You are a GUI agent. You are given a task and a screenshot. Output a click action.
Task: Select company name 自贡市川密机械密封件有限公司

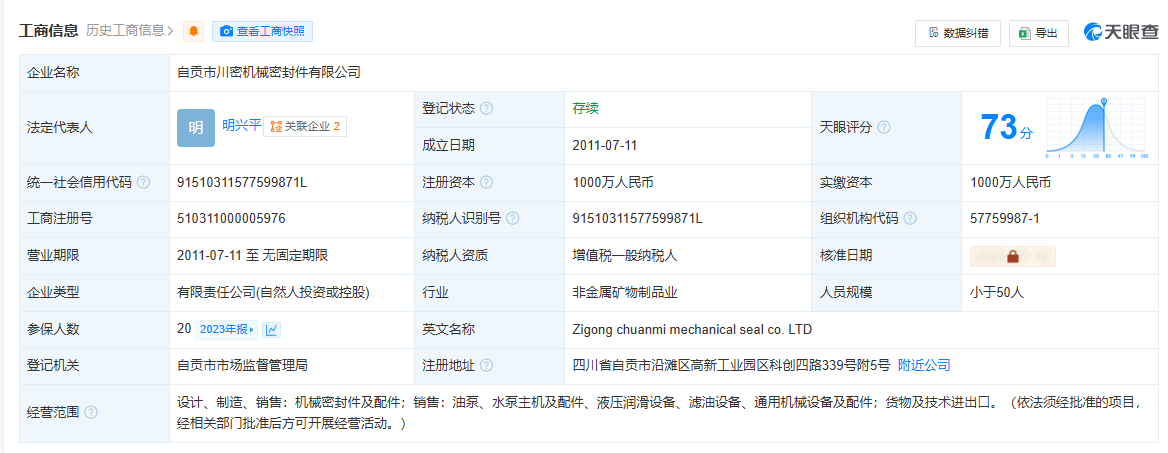[269, 72]
